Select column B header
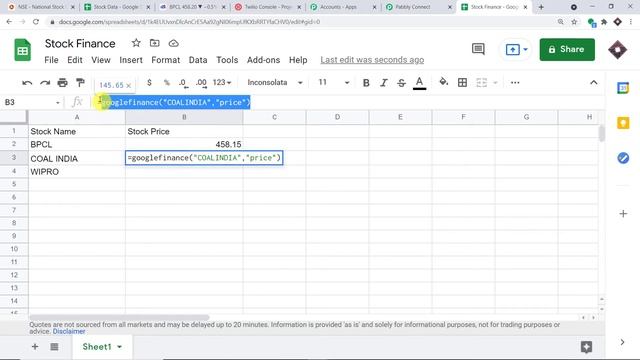The image size is (640, 360). [184, 117]
